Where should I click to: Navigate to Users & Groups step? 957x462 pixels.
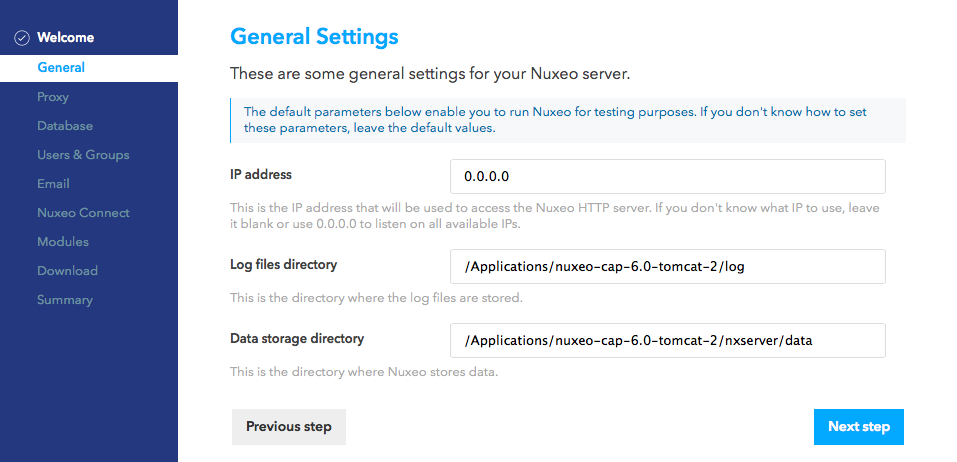point(83,155)
